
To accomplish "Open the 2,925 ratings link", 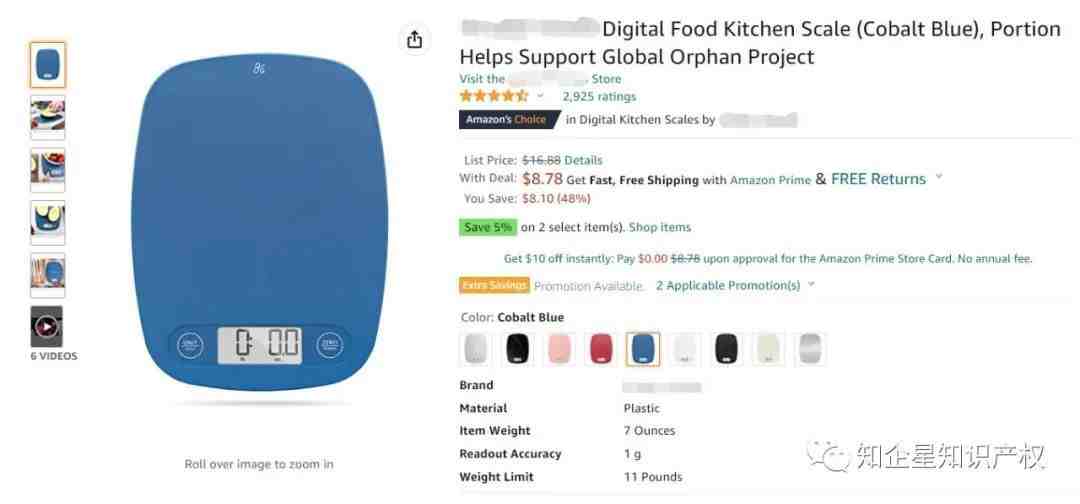I will tap(599, 96).
